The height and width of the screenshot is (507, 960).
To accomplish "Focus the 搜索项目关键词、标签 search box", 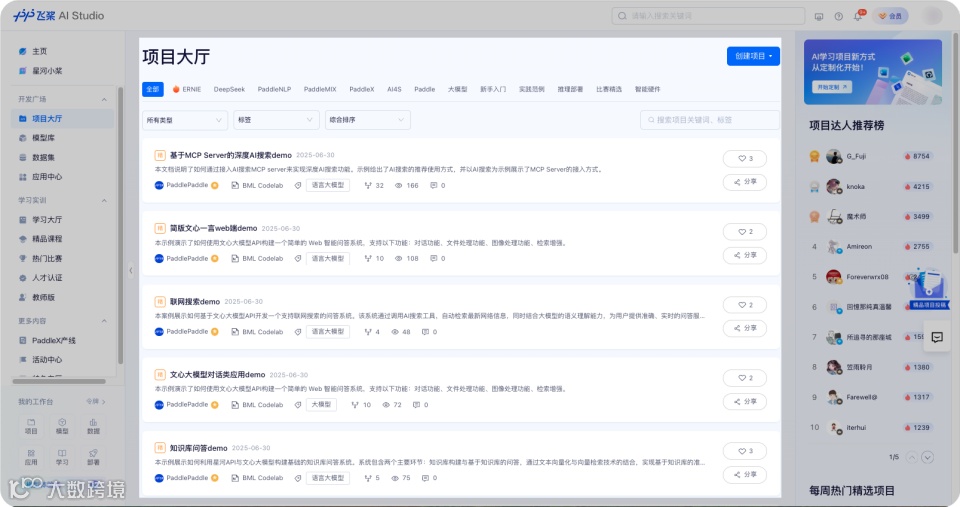I will [x=710, y=120].
